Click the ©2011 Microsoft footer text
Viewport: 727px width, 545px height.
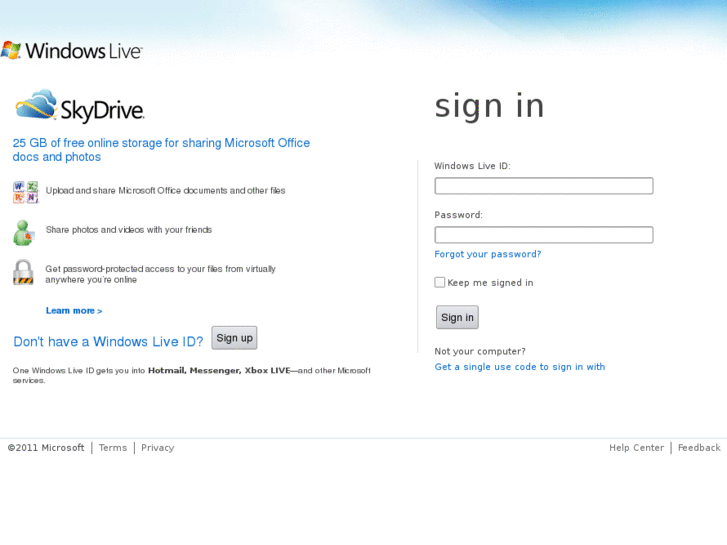[x=46, y=448]
